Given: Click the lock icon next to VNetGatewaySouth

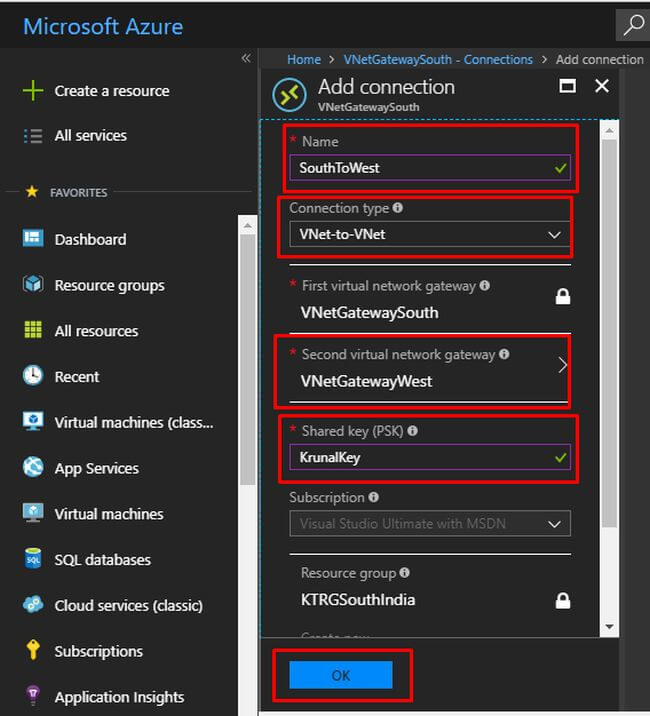Looking at the screenshot, I should point(563,296).
